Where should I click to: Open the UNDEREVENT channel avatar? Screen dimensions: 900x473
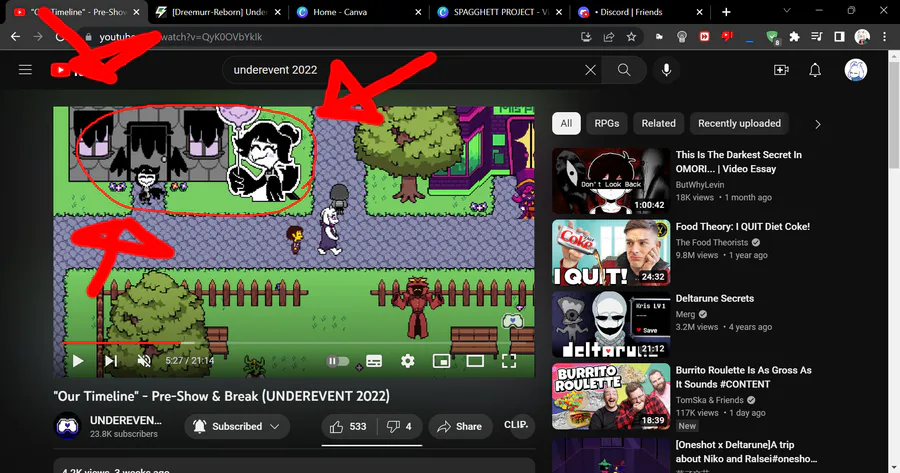click(x=67, y=426)
